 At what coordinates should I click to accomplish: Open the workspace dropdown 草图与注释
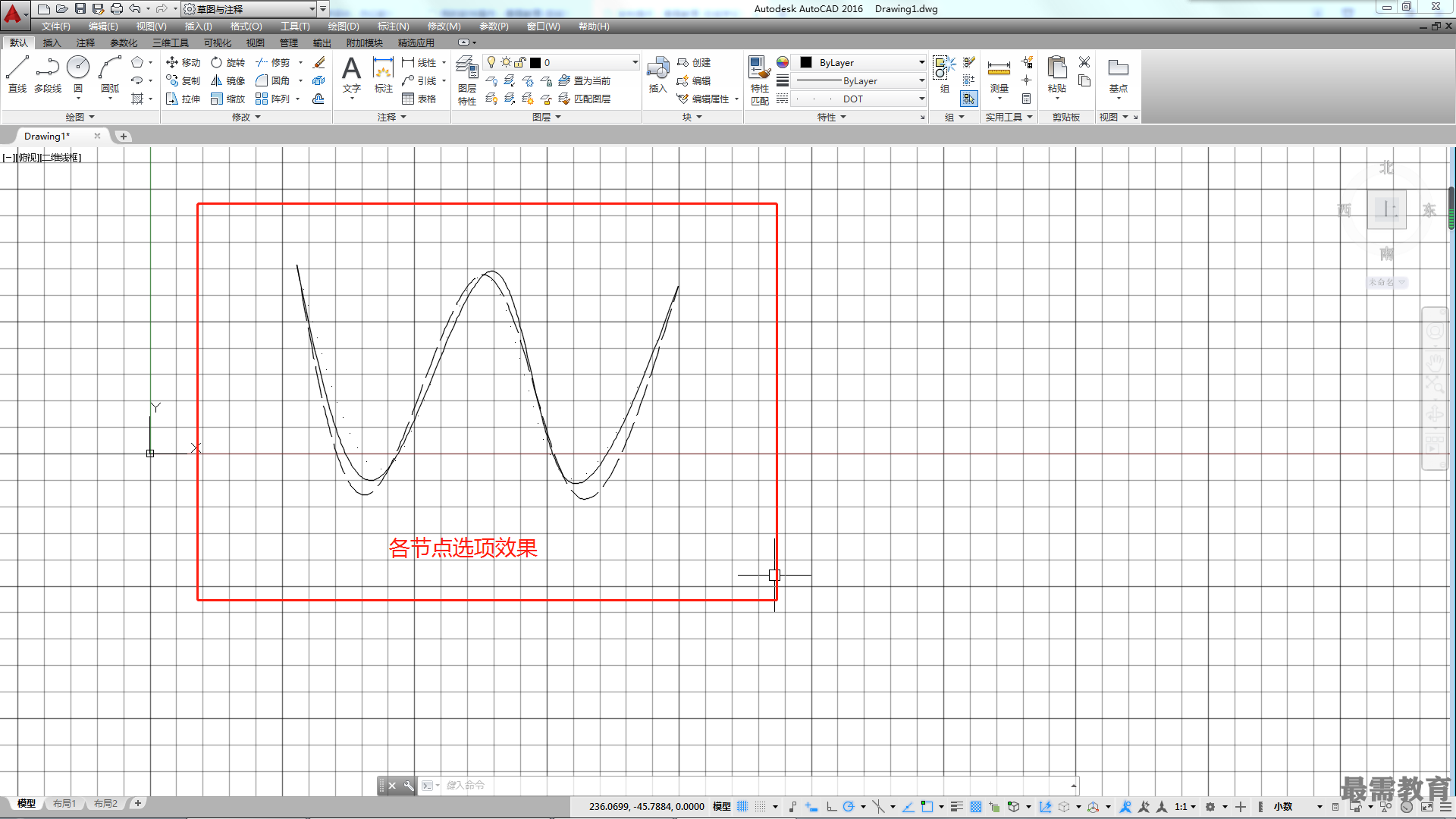pos(249,8)
